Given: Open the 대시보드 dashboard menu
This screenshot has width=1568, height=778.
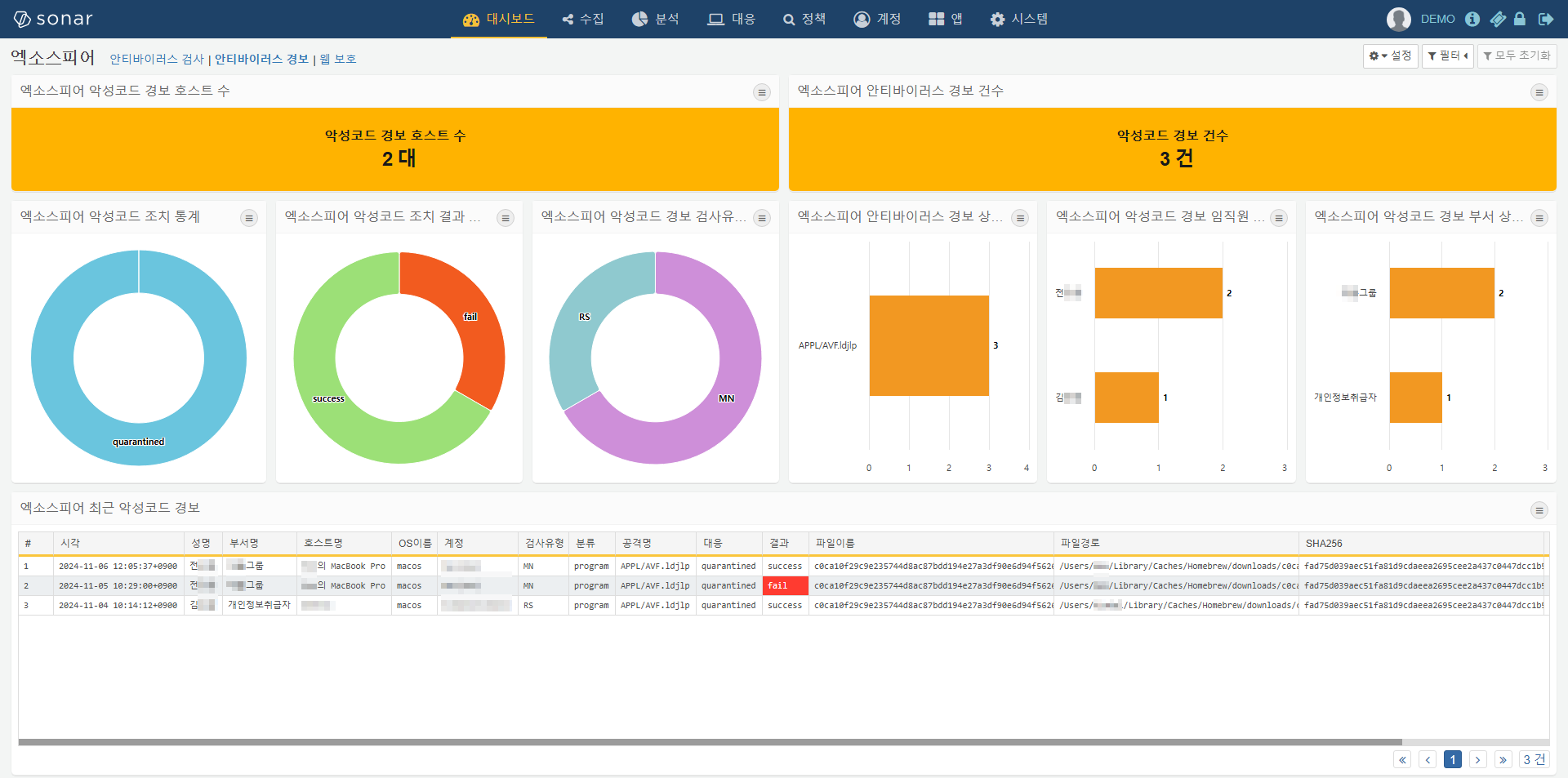Looking at the screenshot, I should [498, 19].
